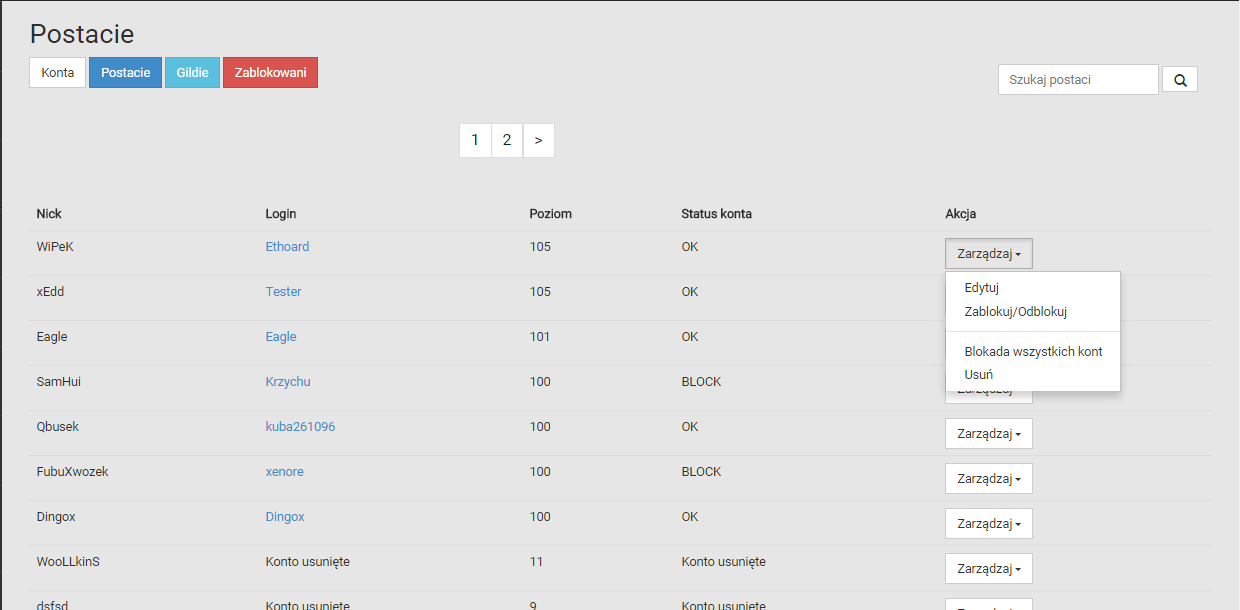Click the BLOCK status in FubuXwozek row

pyautogui.click(x=701, y=472)
